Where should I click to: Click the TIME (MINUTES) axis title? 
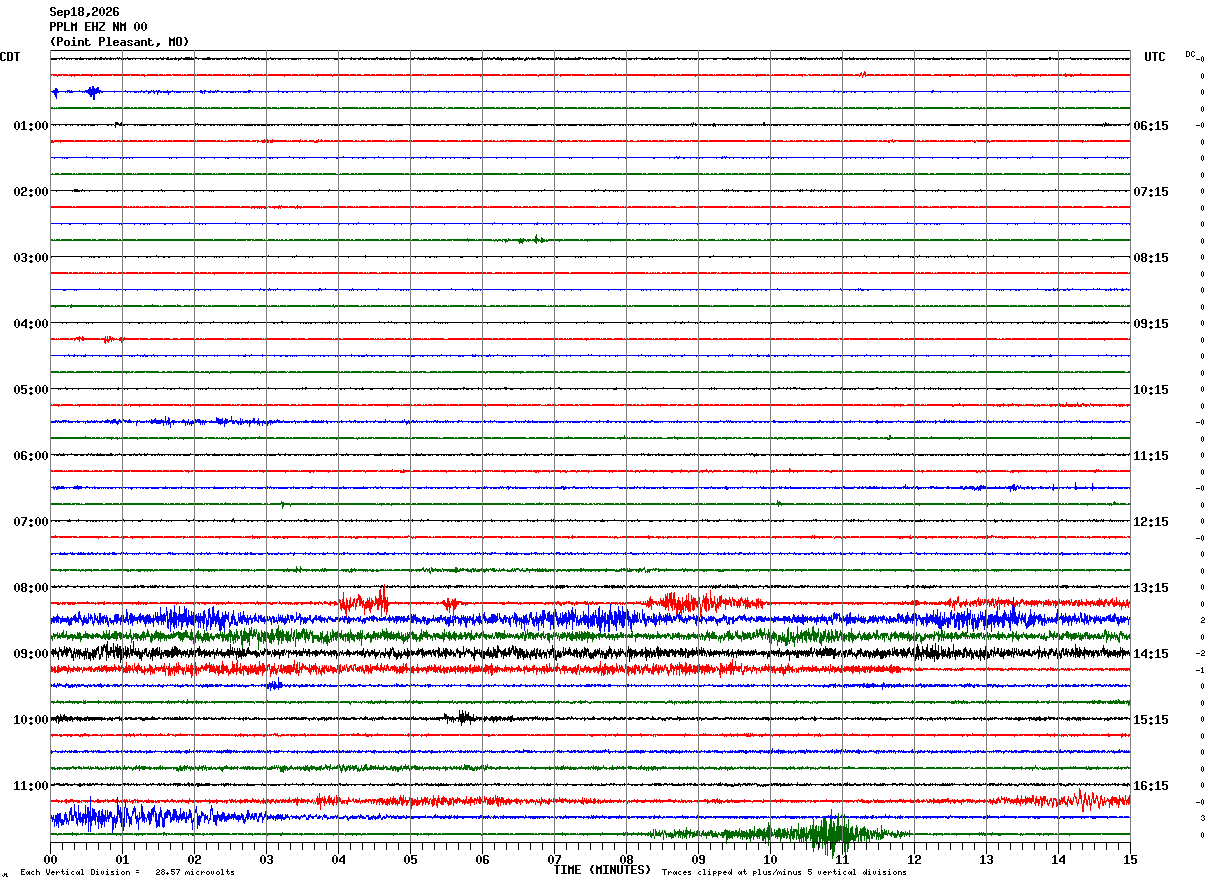[x=602, y=870]
